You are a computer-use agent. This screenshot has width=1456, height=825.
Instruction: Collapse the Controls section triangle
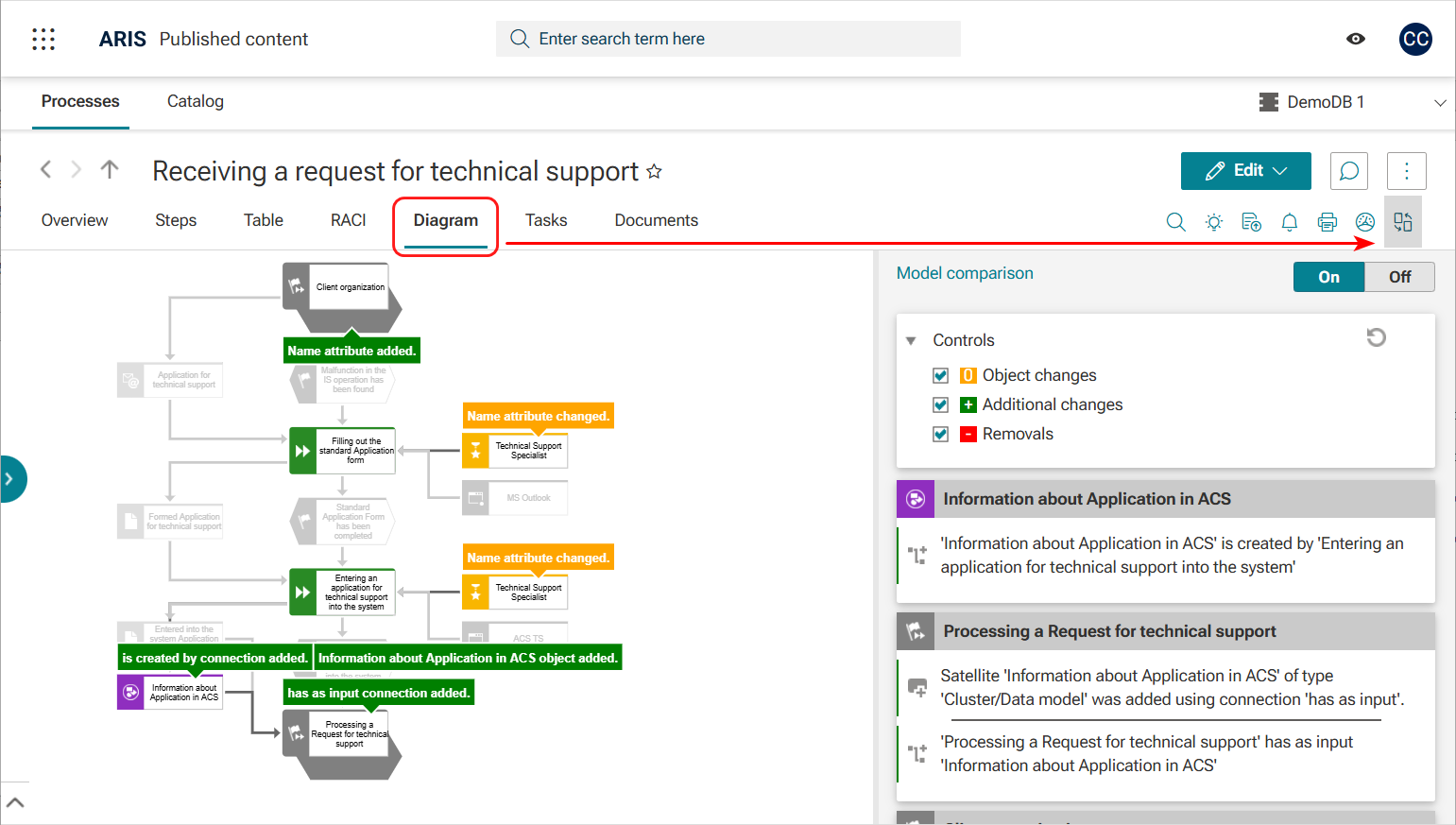tap(910, 340)
